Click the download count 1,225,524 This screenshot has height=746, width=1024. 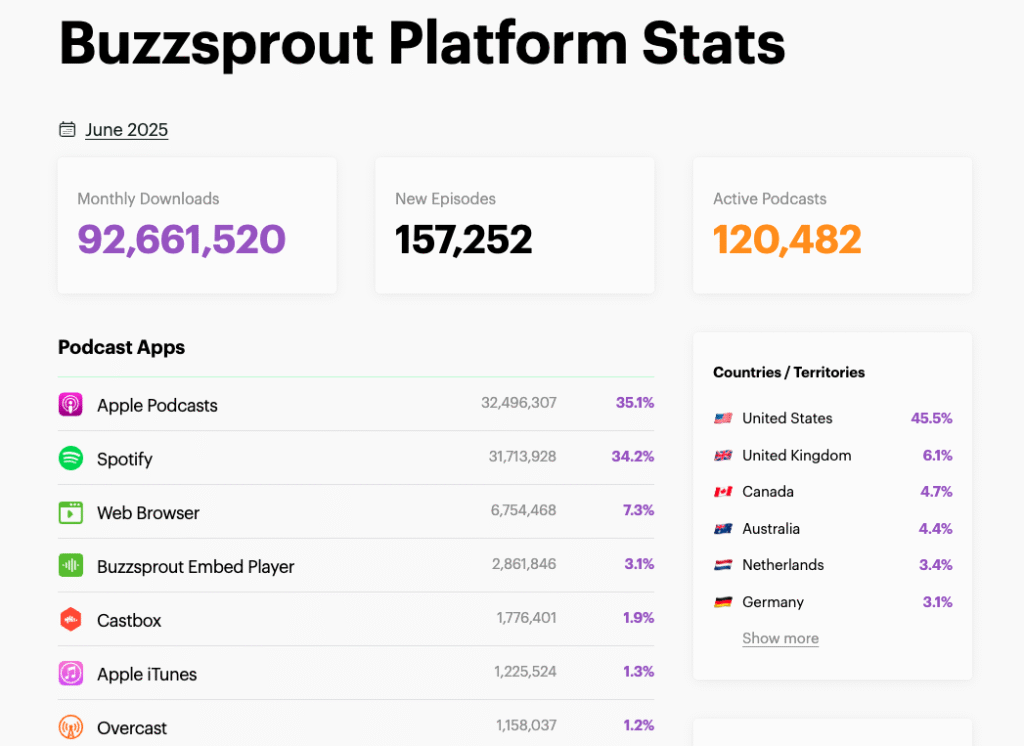click(526, 671)
